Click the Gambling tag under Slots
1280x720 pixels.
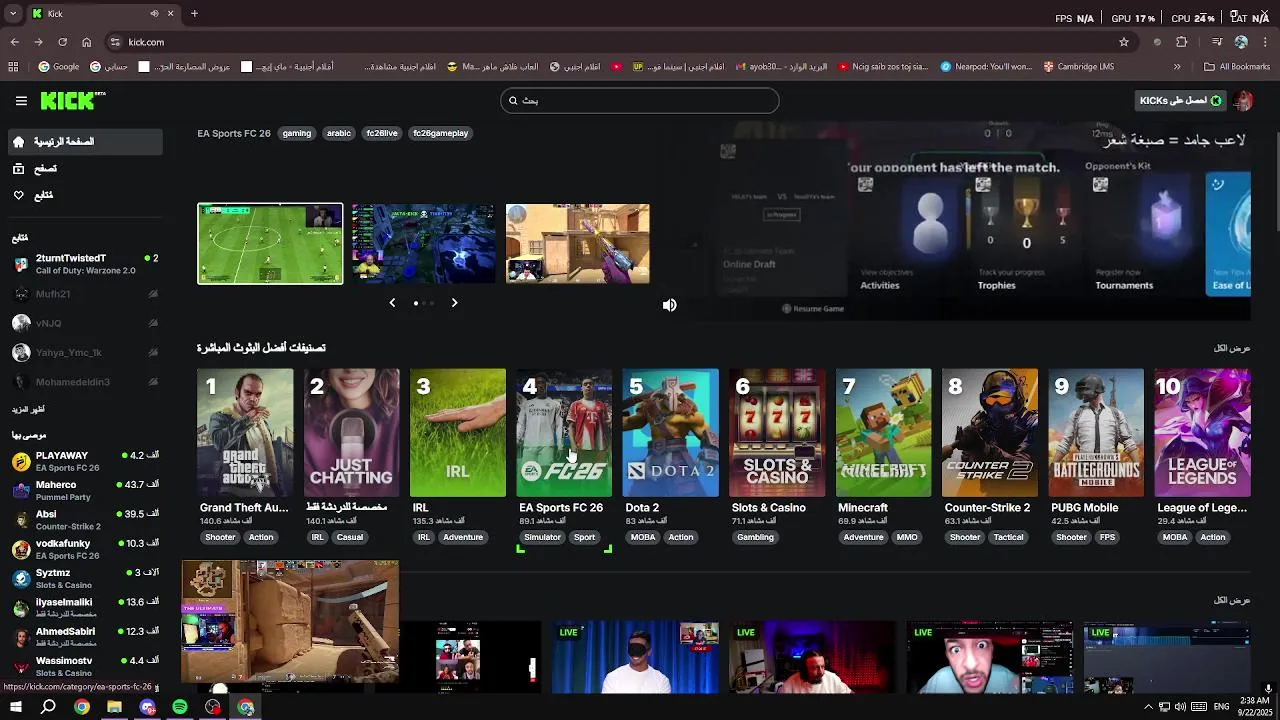(x=755, y=537)
